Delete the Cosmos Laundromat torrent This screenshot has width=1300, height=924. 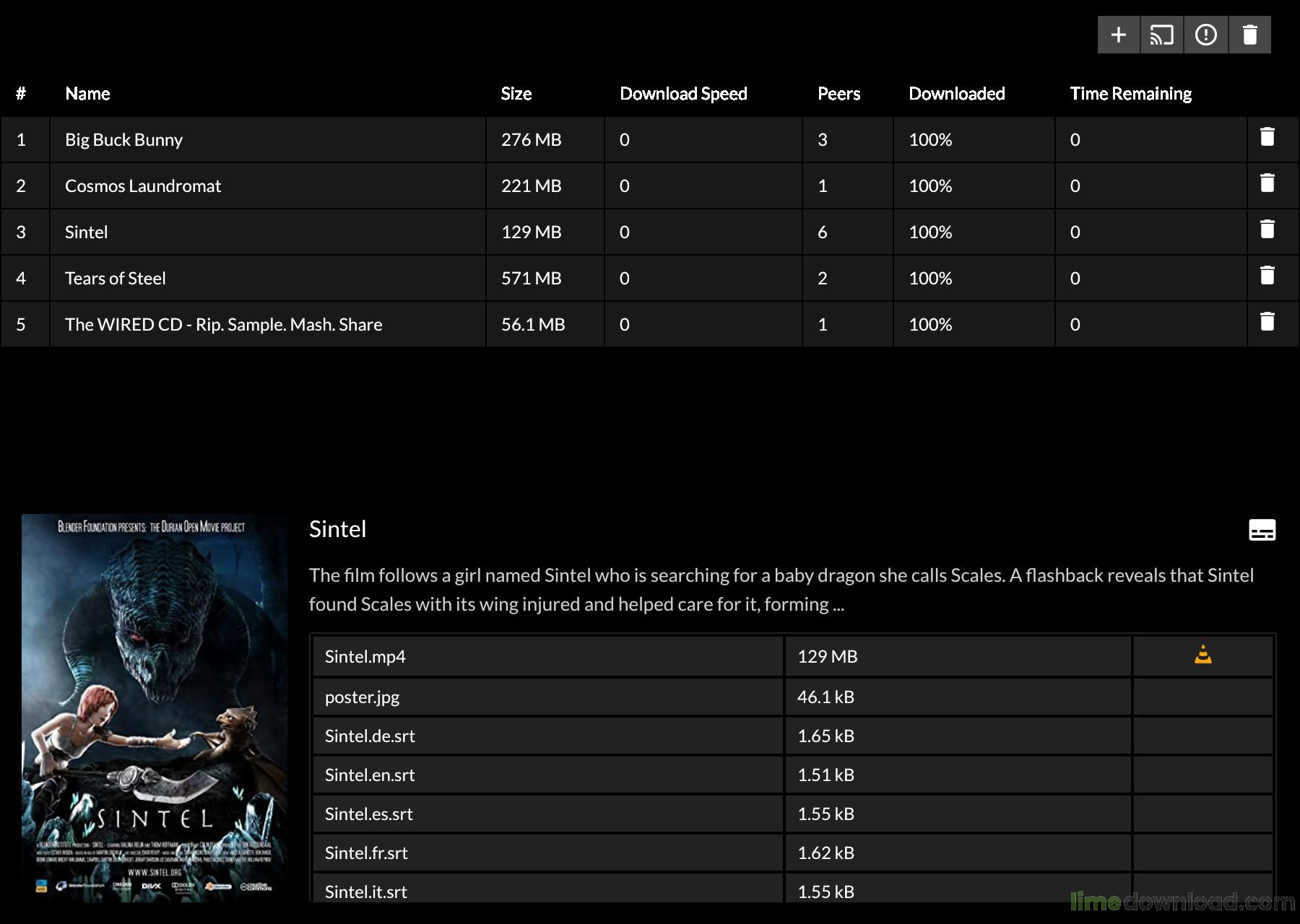[1267, 183]
